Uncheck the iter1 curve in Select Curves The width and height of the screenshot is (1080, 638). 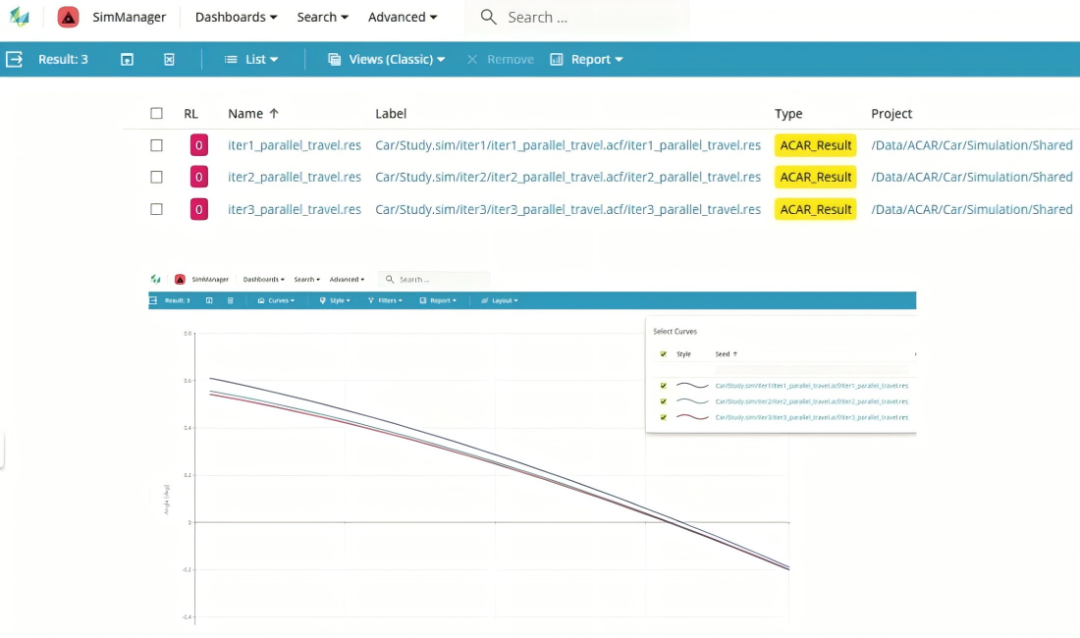[663, 386]
